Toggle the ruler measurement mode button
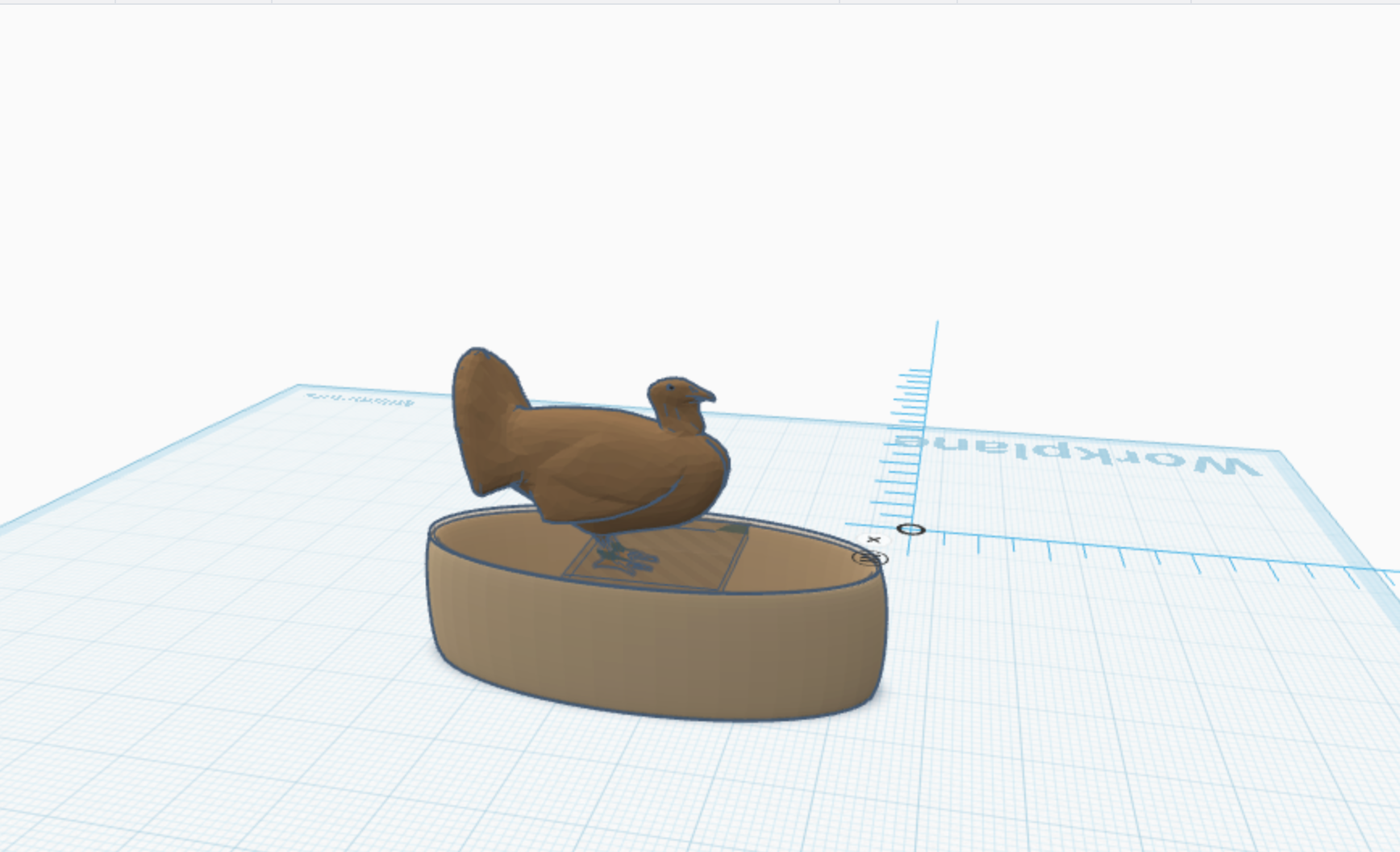The height and width of the screenshot is (852, 1400). tap(869, 558)
